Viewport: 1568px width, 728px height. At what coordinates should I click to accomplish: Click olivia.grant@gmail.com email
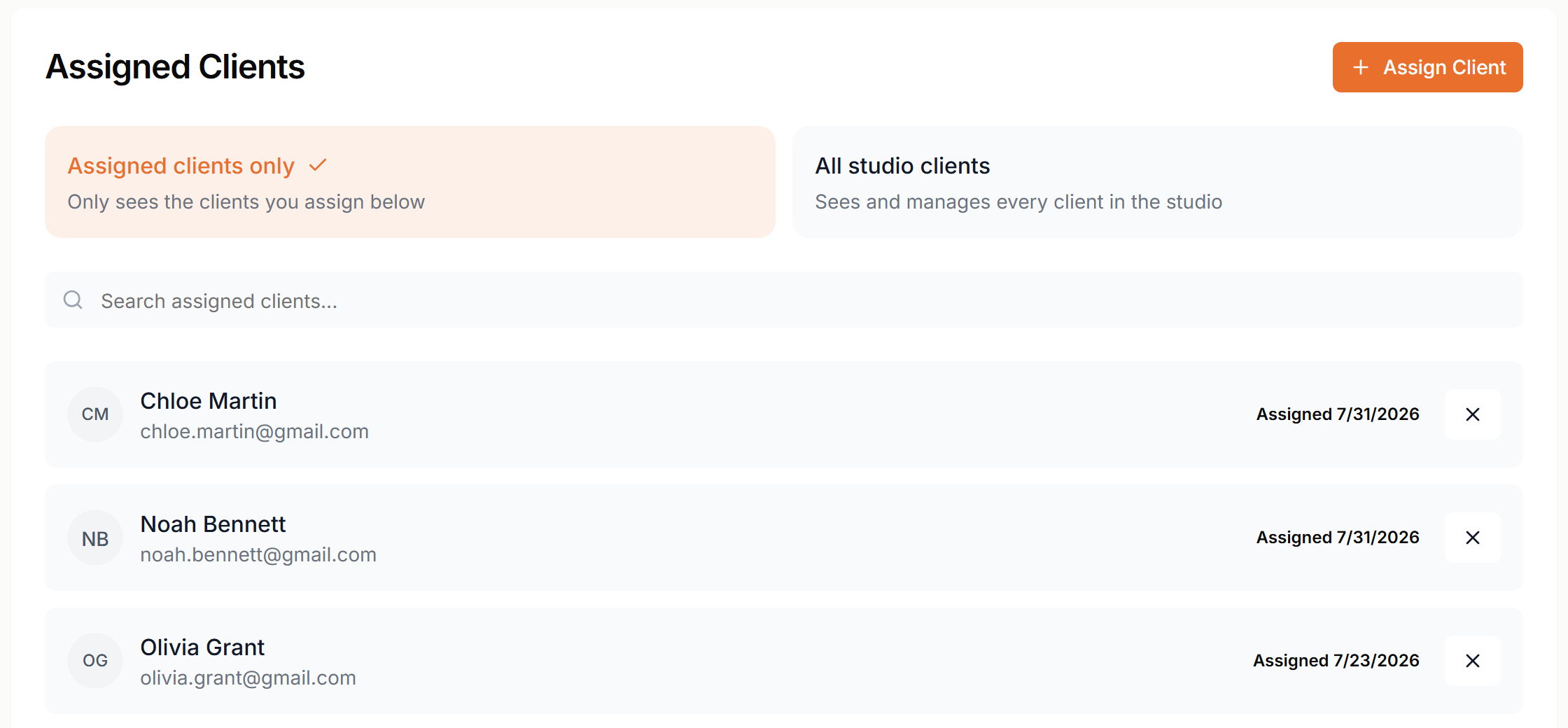coord(248,678)
